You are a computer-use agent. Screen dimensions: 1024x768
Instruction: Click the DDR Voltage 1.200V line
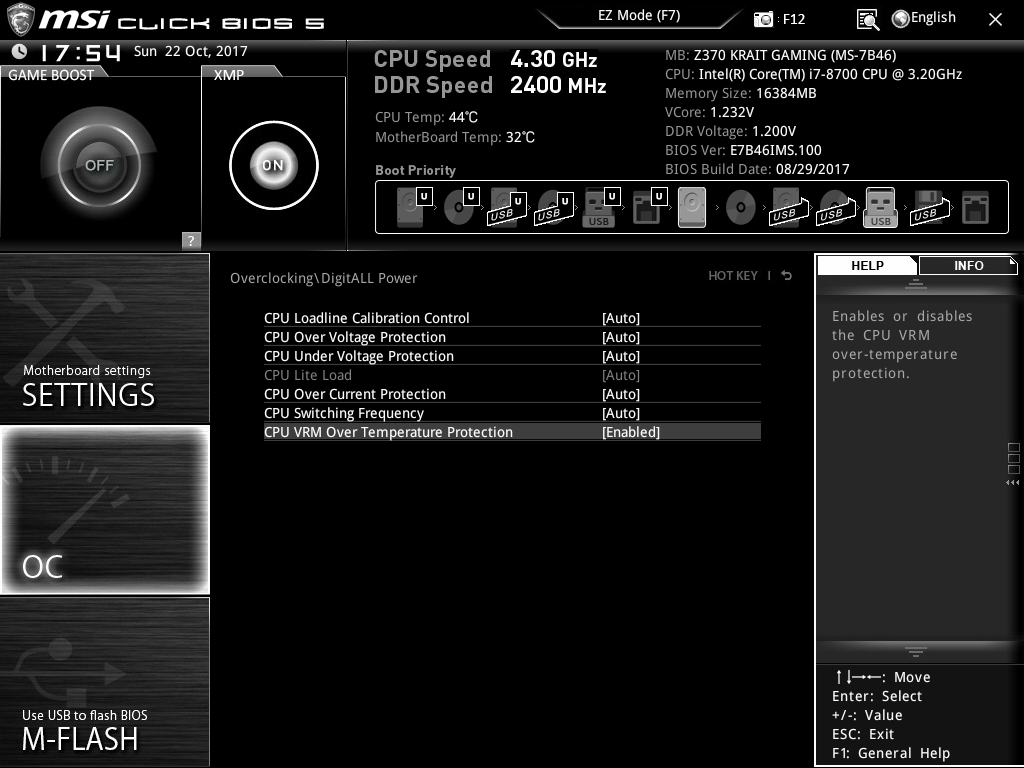730,131
